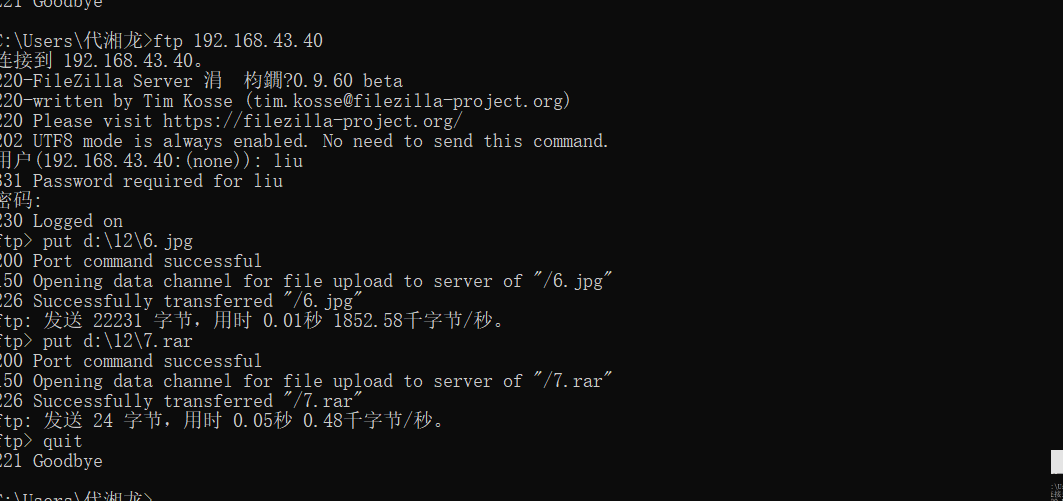Click the first 'Port command successful' line

pyautogui.click(x=146, y=261)
